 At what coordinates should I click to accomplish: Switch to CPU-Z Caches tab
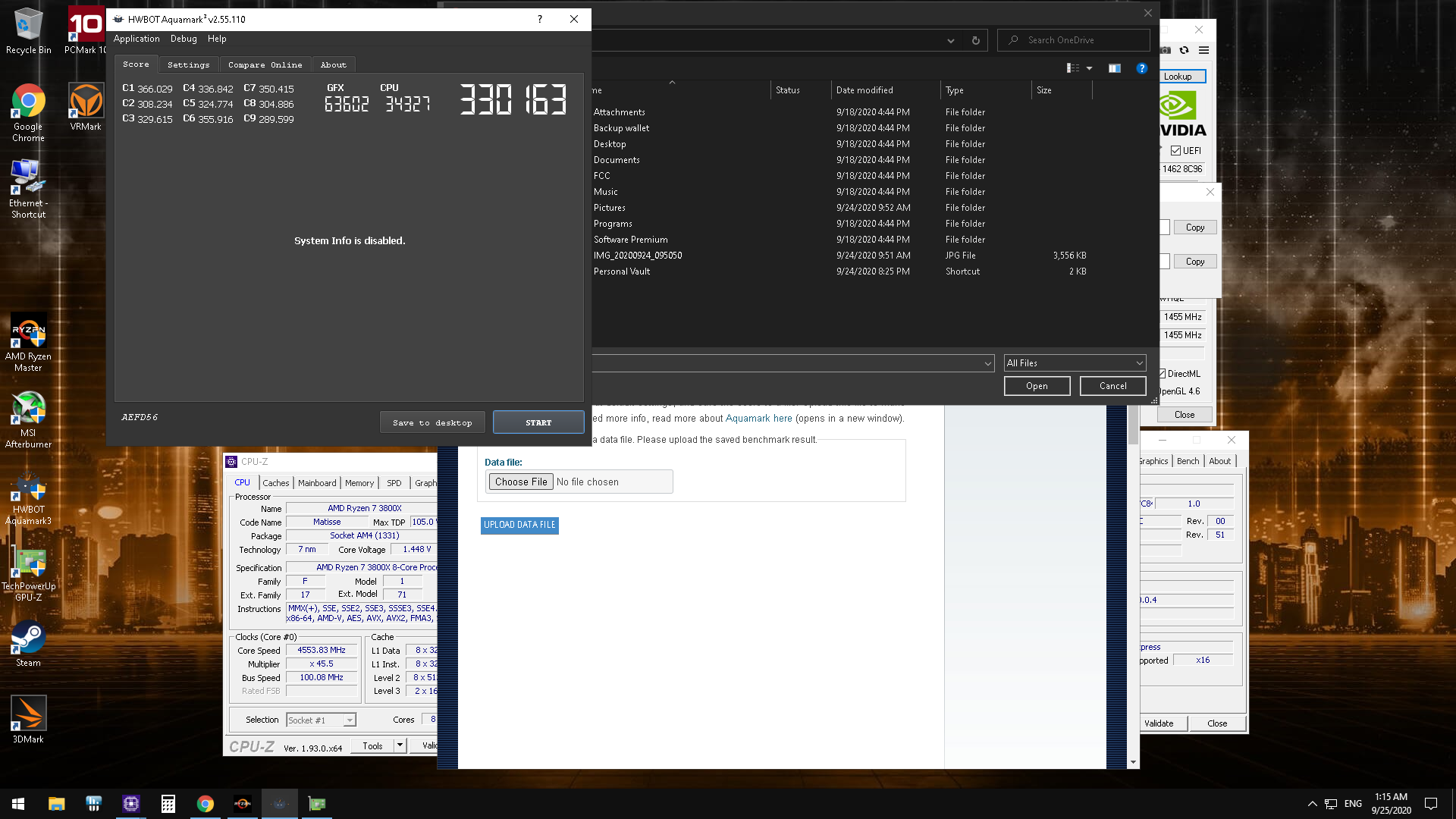point(276,483)
